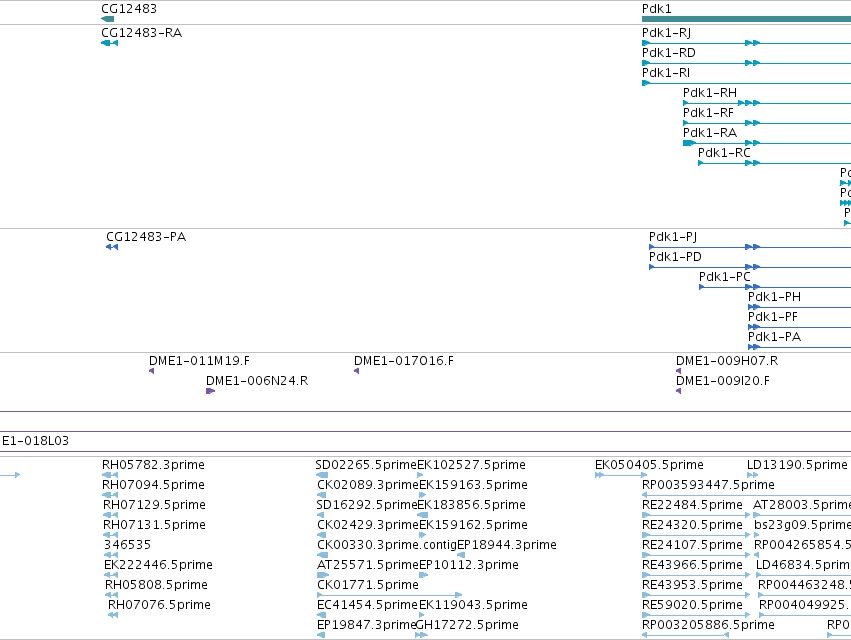Click EST EC41454.5prime
The image size is (851, 640).
pyautogui.click(x=367, y=605)
